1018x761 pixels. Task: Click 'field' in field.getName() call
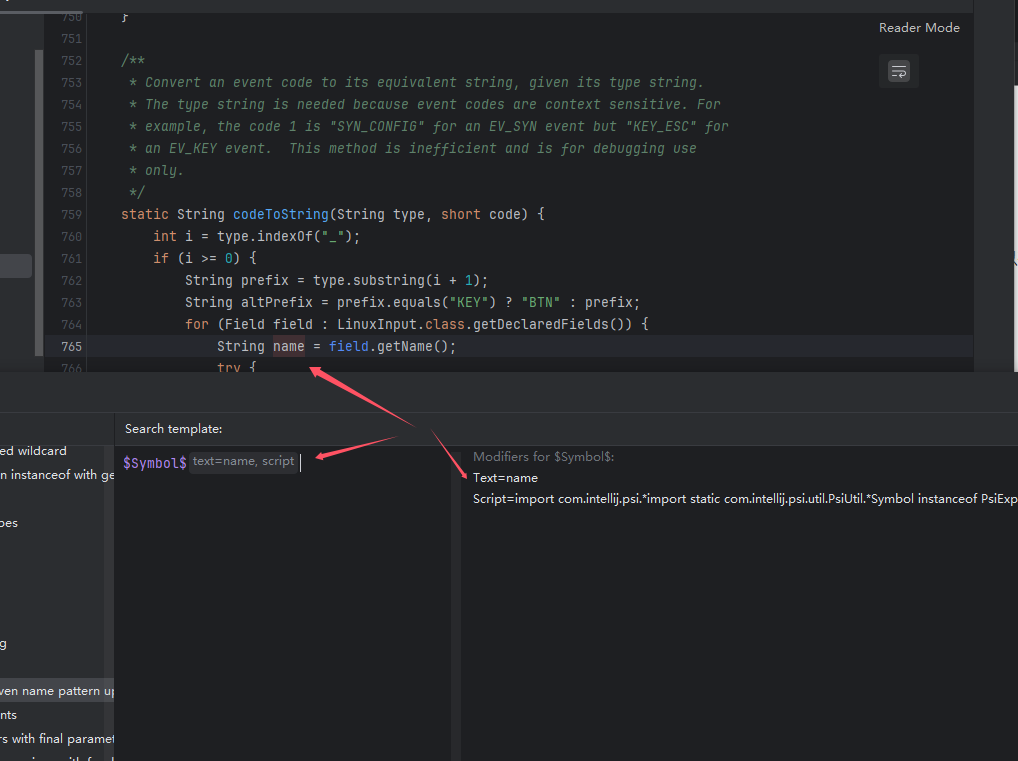point(349,347)
